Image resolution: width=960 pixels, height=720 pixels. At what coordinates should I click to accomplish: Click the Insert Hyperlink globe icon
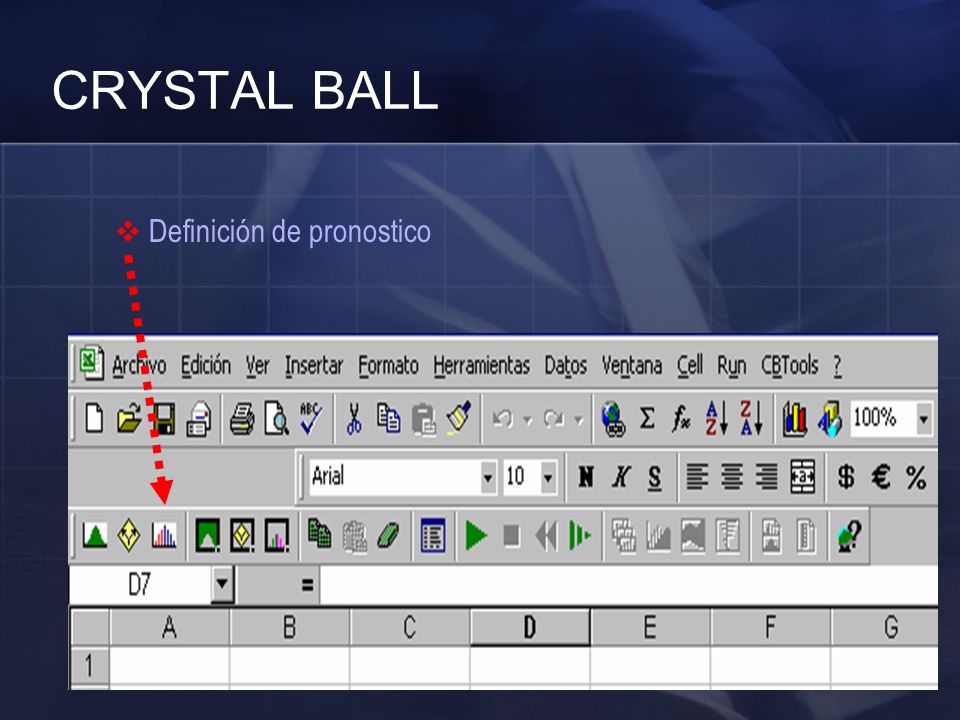tap(613, 419)
